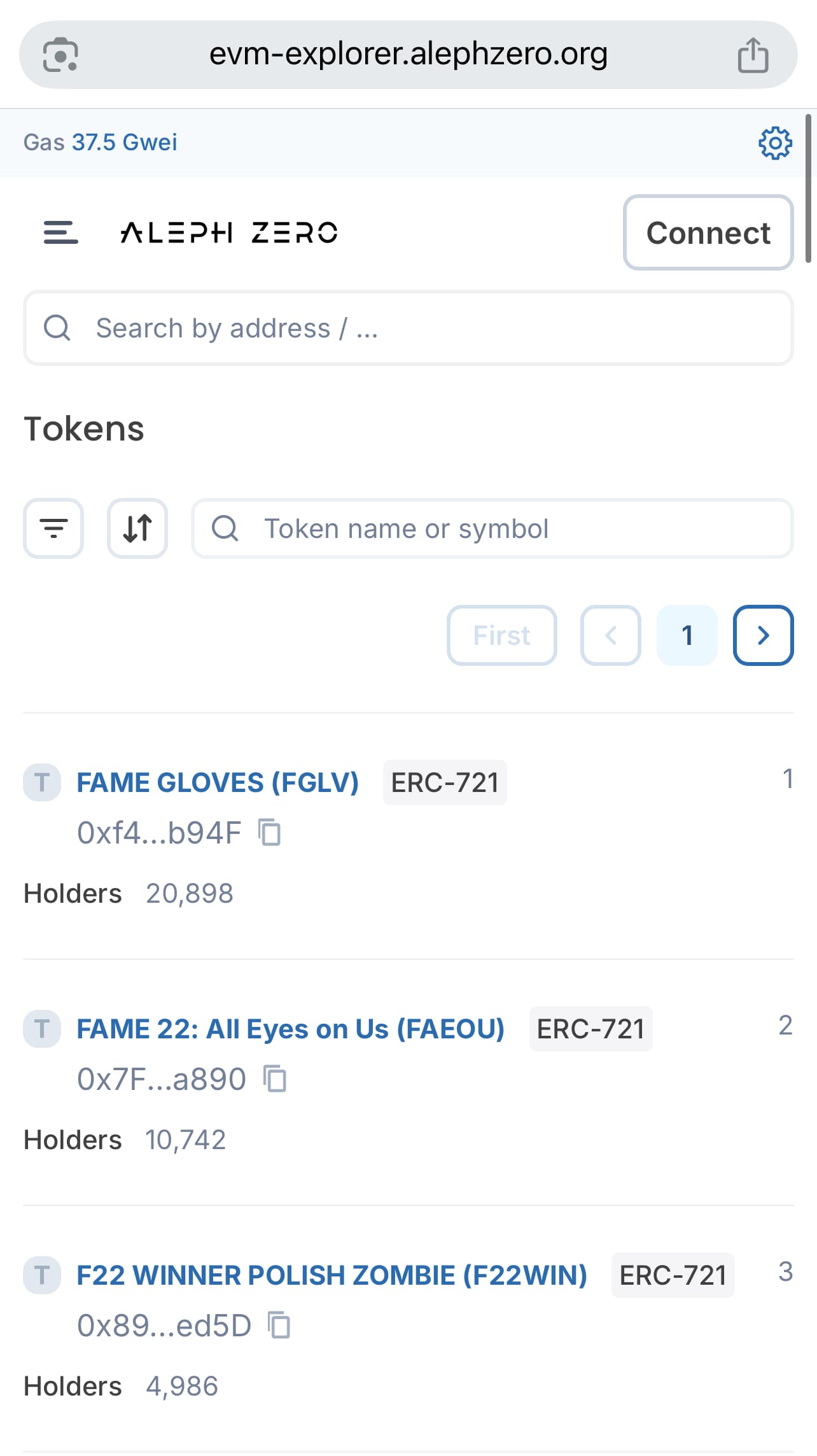Select page 1 in pagination

[687, 635]
